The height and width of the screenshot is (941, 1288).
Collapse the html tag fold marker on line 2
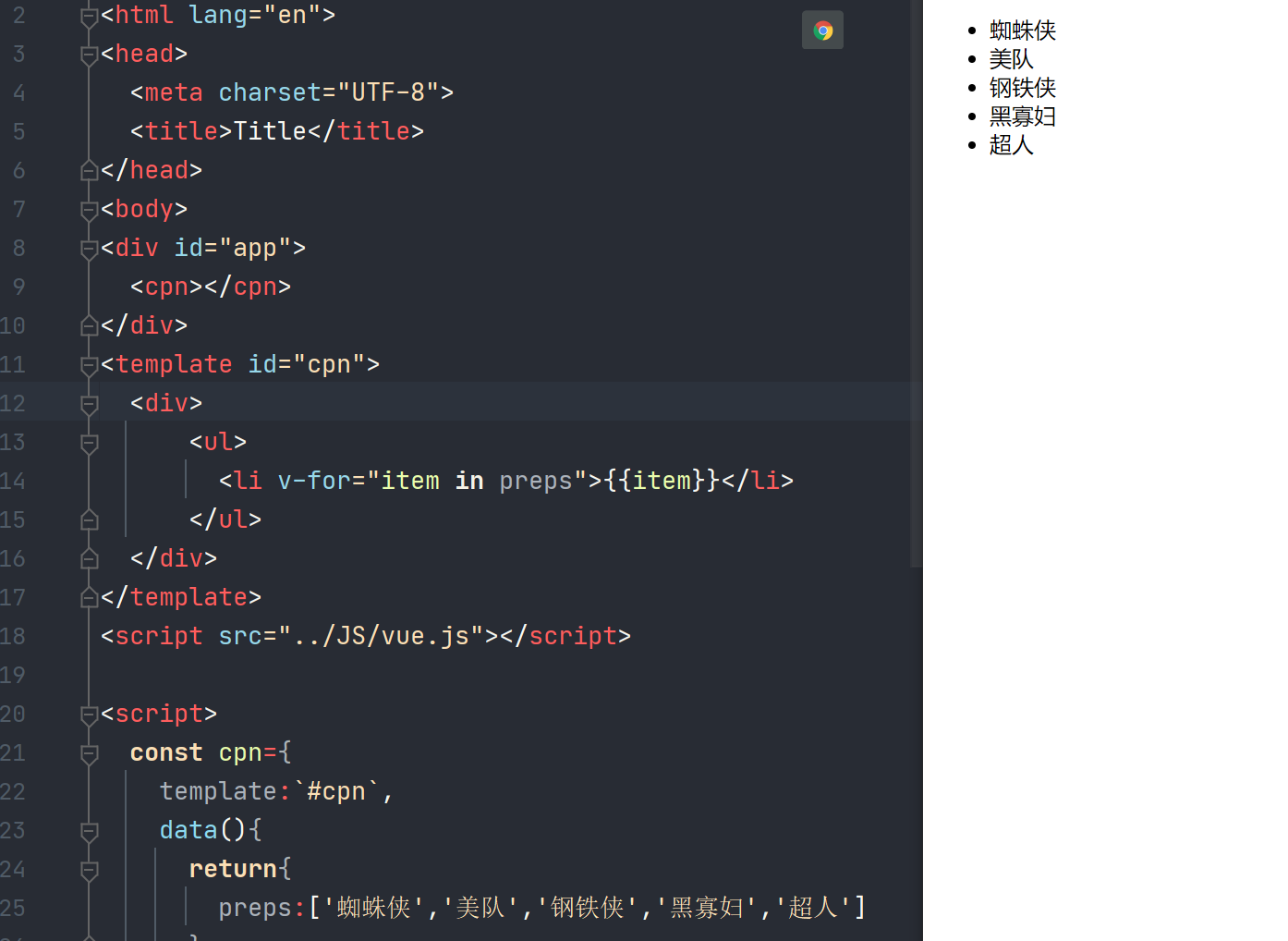point(90,17)
